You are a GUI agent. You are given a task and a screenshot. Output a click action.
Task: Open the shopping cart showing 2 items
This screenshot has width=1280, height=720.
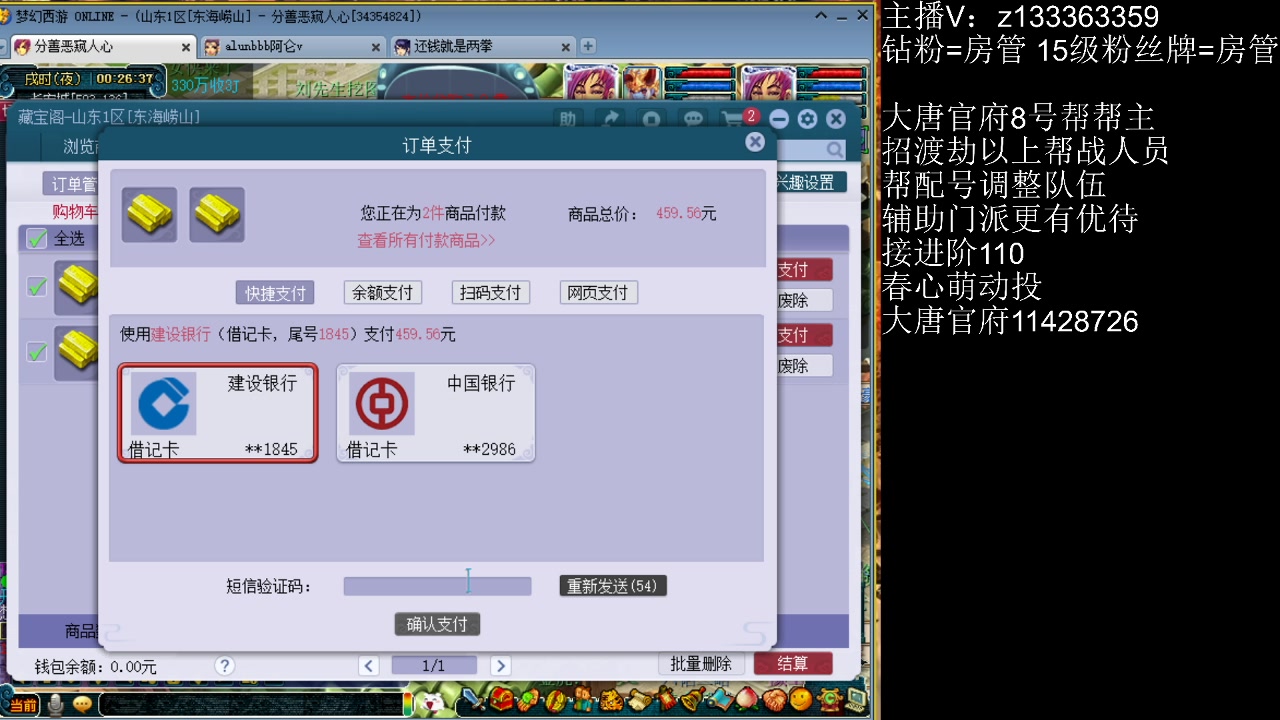tap(733, 117)
